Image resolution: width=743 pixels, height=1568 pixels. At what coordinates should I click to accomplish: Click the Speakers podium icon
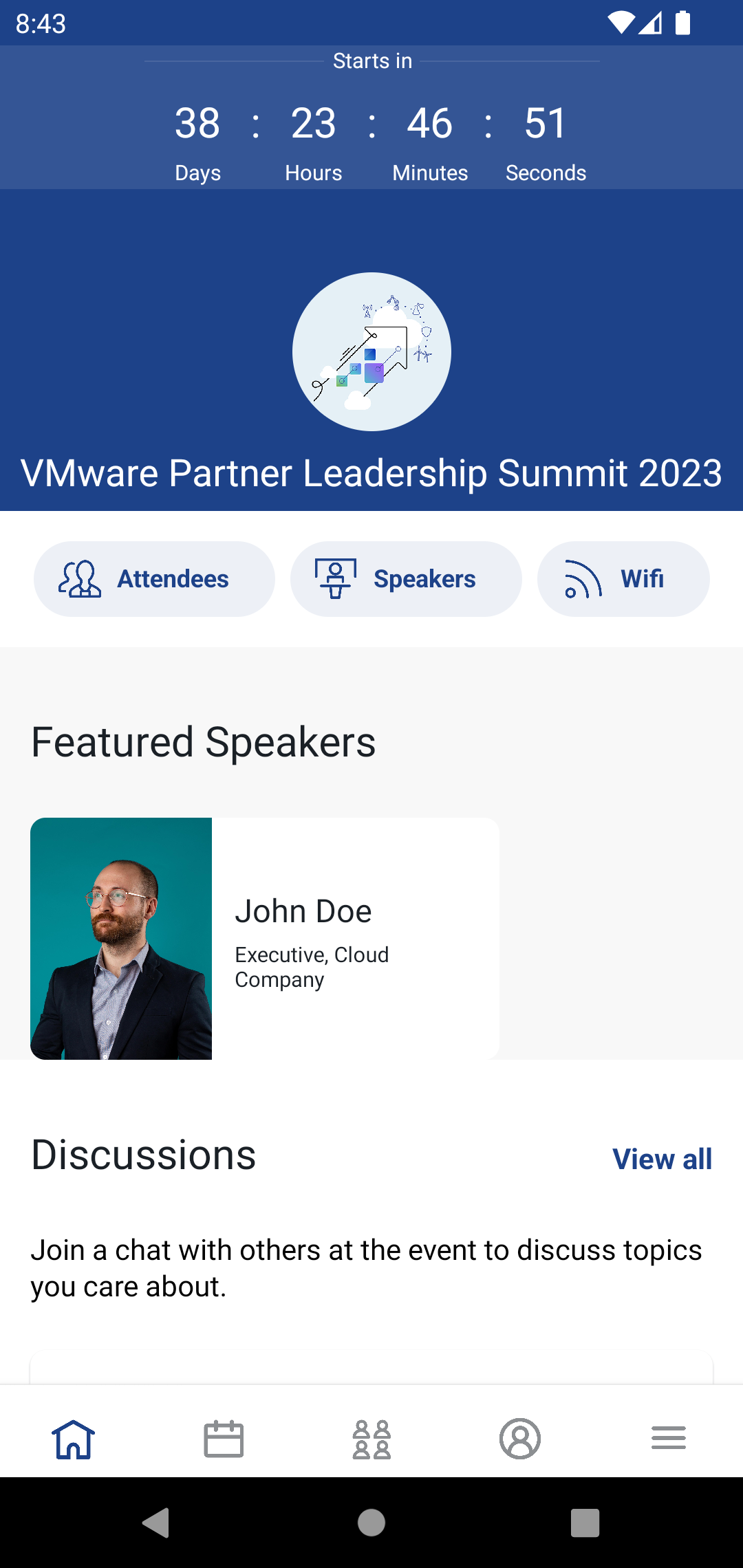click(x=336, y=579)
